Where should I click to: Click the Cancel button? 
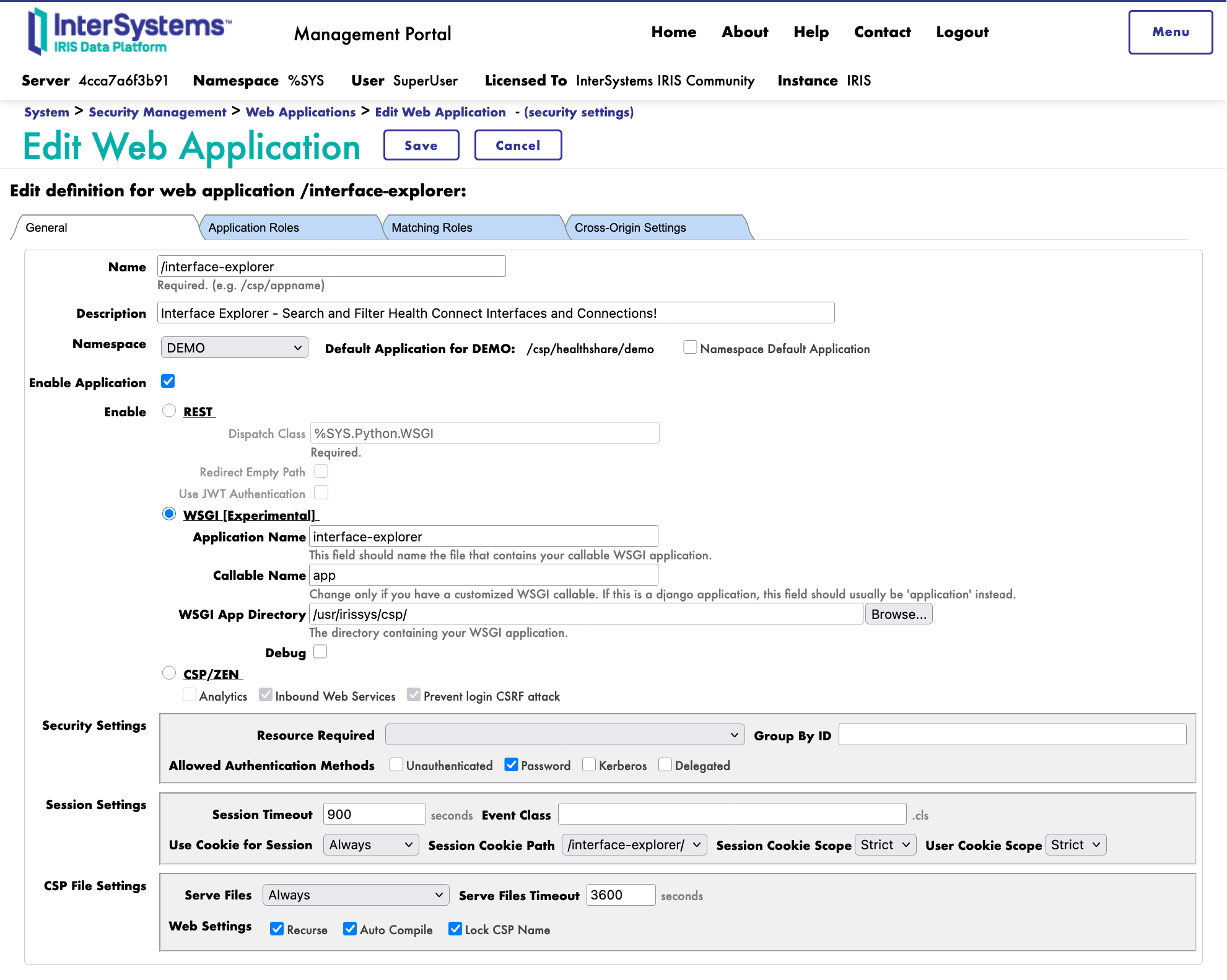click(517, 146)
